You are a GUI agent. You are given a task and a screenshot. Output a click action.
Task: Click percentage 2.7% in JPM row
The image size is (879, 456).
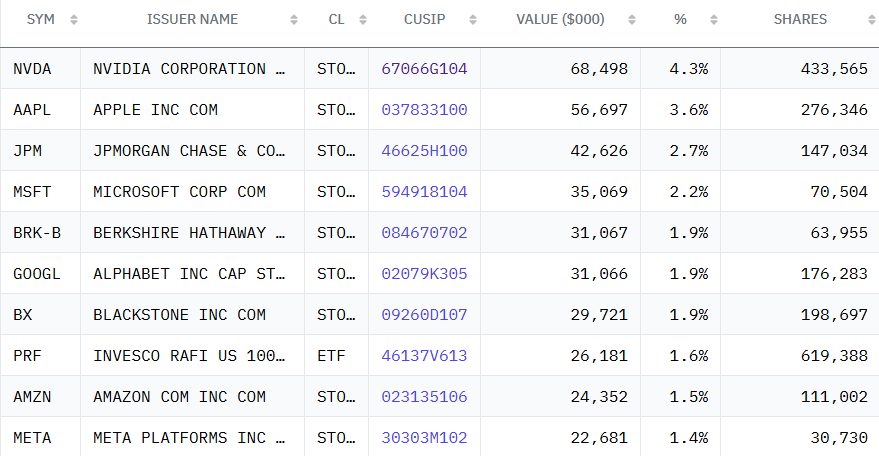(x=689, y=150)
